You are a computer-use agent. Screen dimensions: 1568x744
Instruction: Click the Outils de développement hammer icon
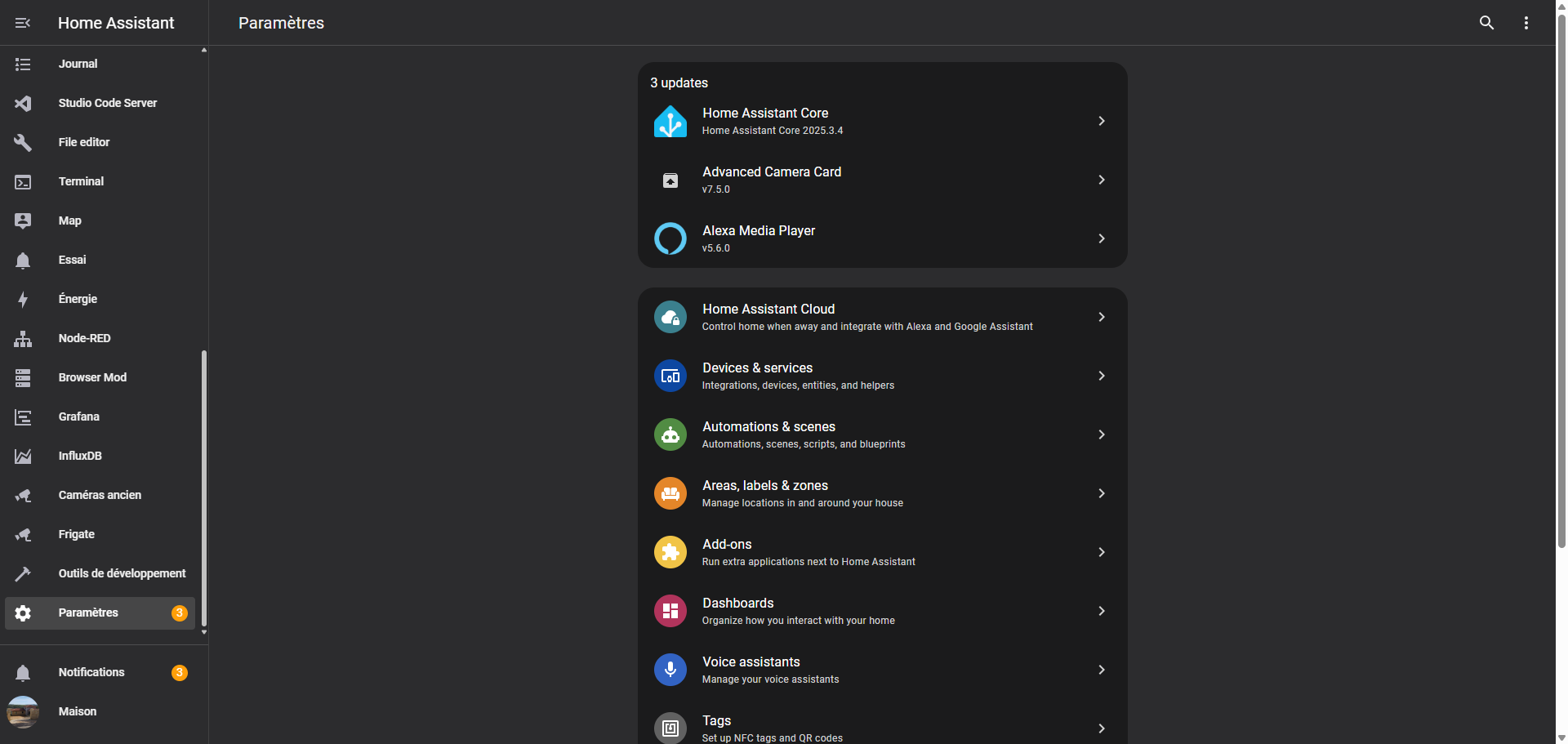[x=23, y=573]
